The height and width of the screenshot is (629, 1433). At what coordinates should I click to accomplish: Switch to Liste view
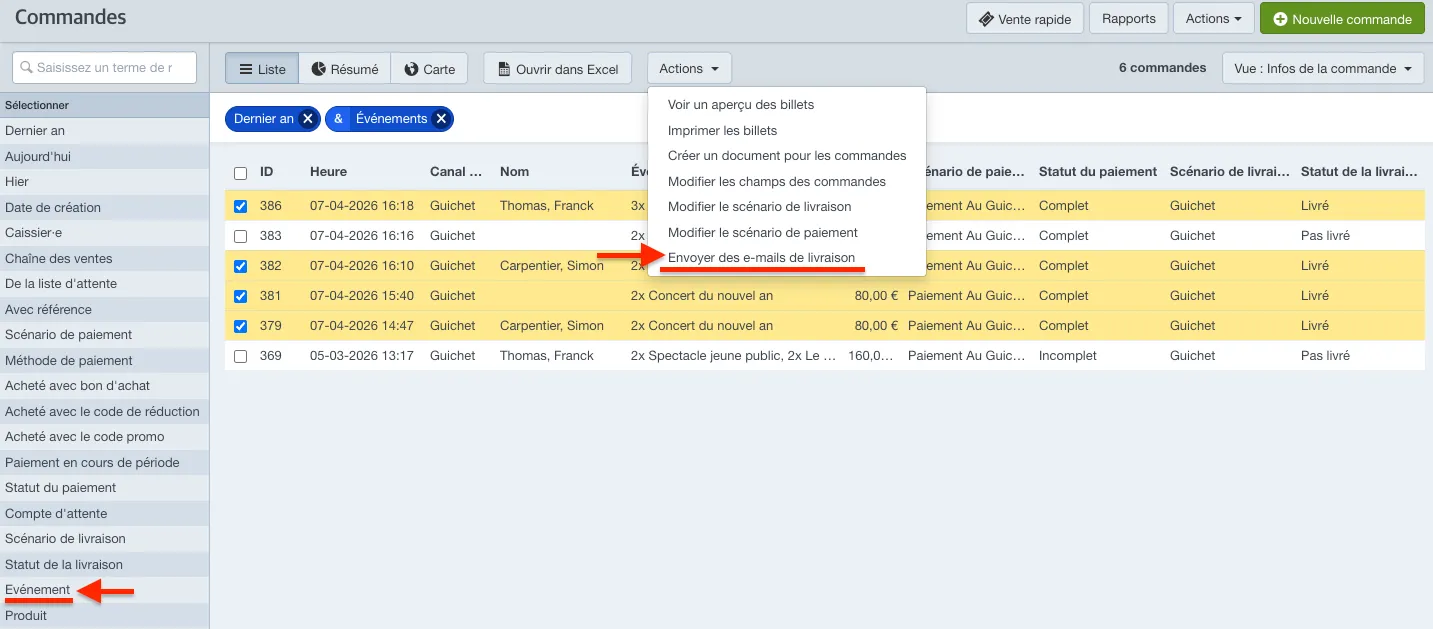click(262, 69)
